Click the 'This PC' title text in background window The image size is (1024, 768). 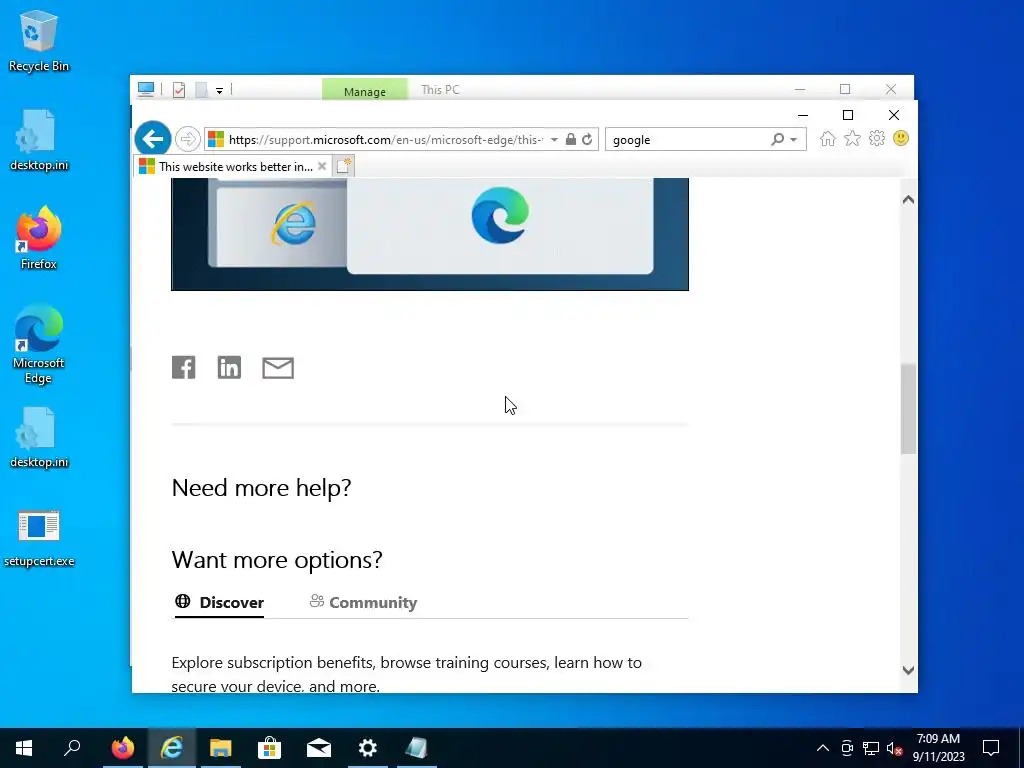(440, 89)
